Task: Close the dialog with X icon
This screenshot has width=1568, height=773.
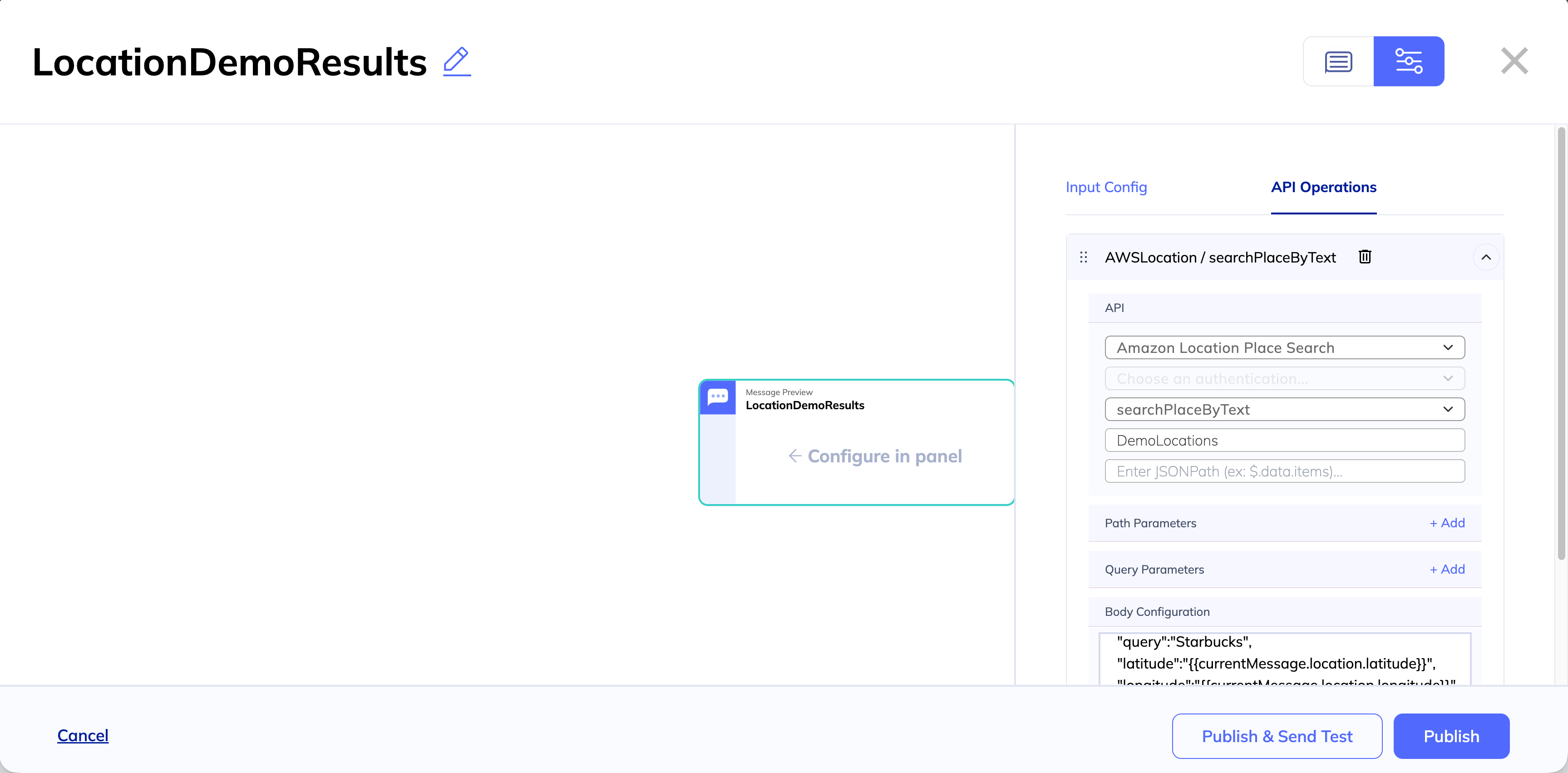Action: tap(1514, 61)
